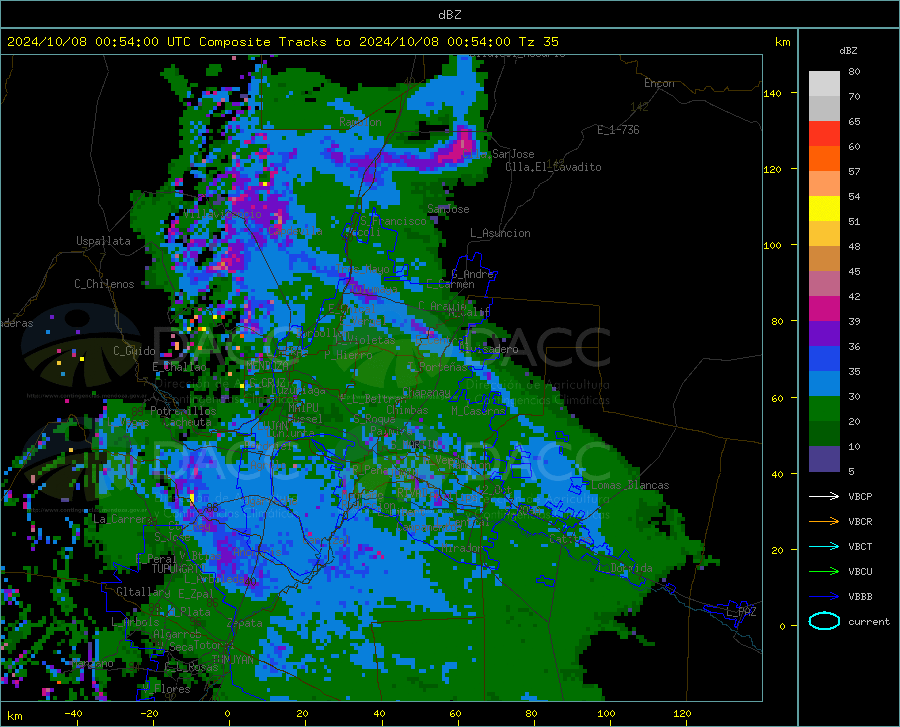Click the TUPUNGATO map label
Screen dimensions: 900x727
point(177,569)
